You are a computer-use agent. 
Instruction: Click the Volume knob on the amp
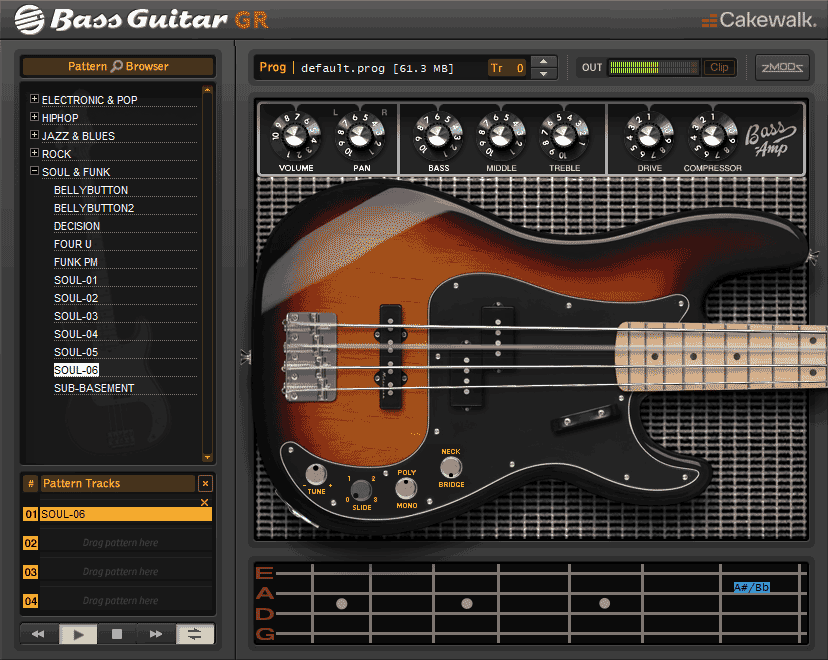pos(296,135)
